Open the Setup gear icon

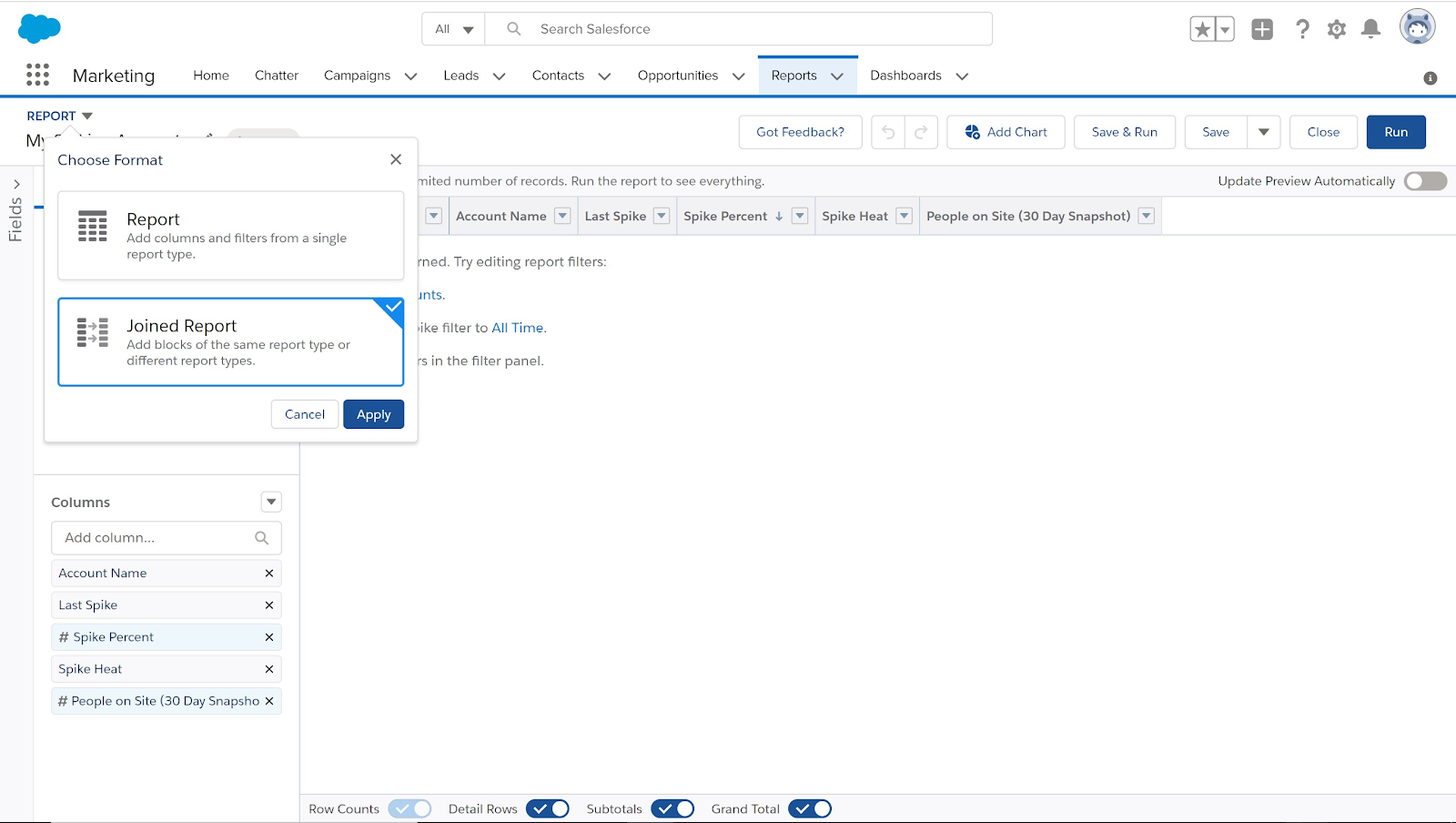[x=1337, y=29]
